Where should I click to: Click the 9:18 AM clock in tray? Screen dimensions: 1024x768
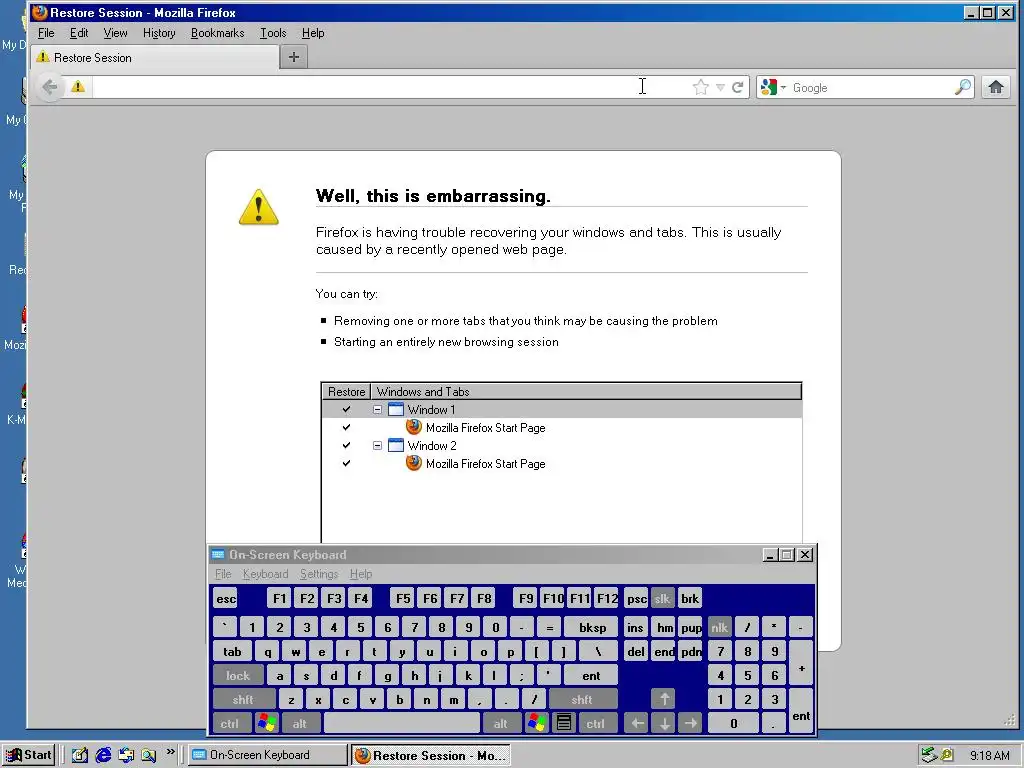coord(989,756)
